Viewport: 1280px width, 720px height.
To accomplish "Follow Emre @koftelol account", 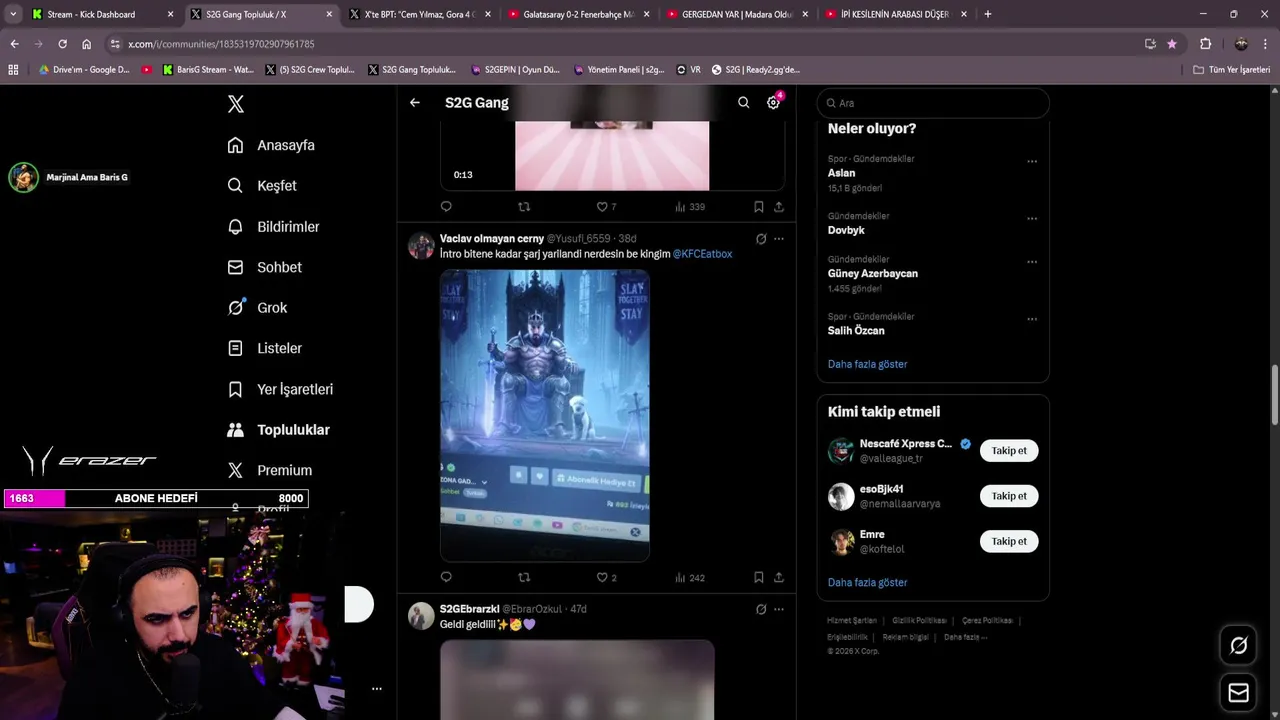I will pos(1009,541).
